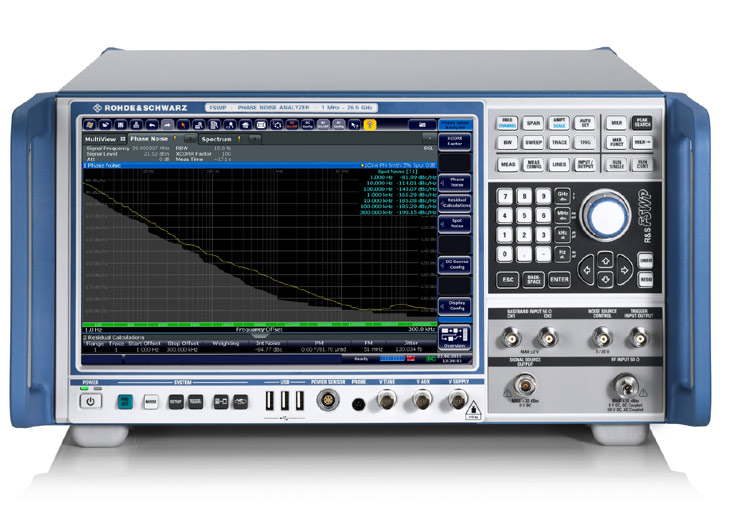Switch to the MultiView tab

(105, 139)
